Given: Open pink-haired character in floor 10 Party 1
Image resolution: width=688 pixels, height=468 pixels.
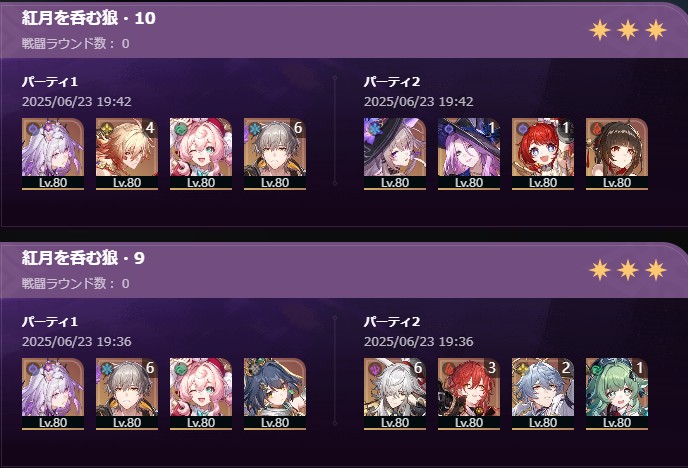Looking at the screenshot, I should [201, 154].
